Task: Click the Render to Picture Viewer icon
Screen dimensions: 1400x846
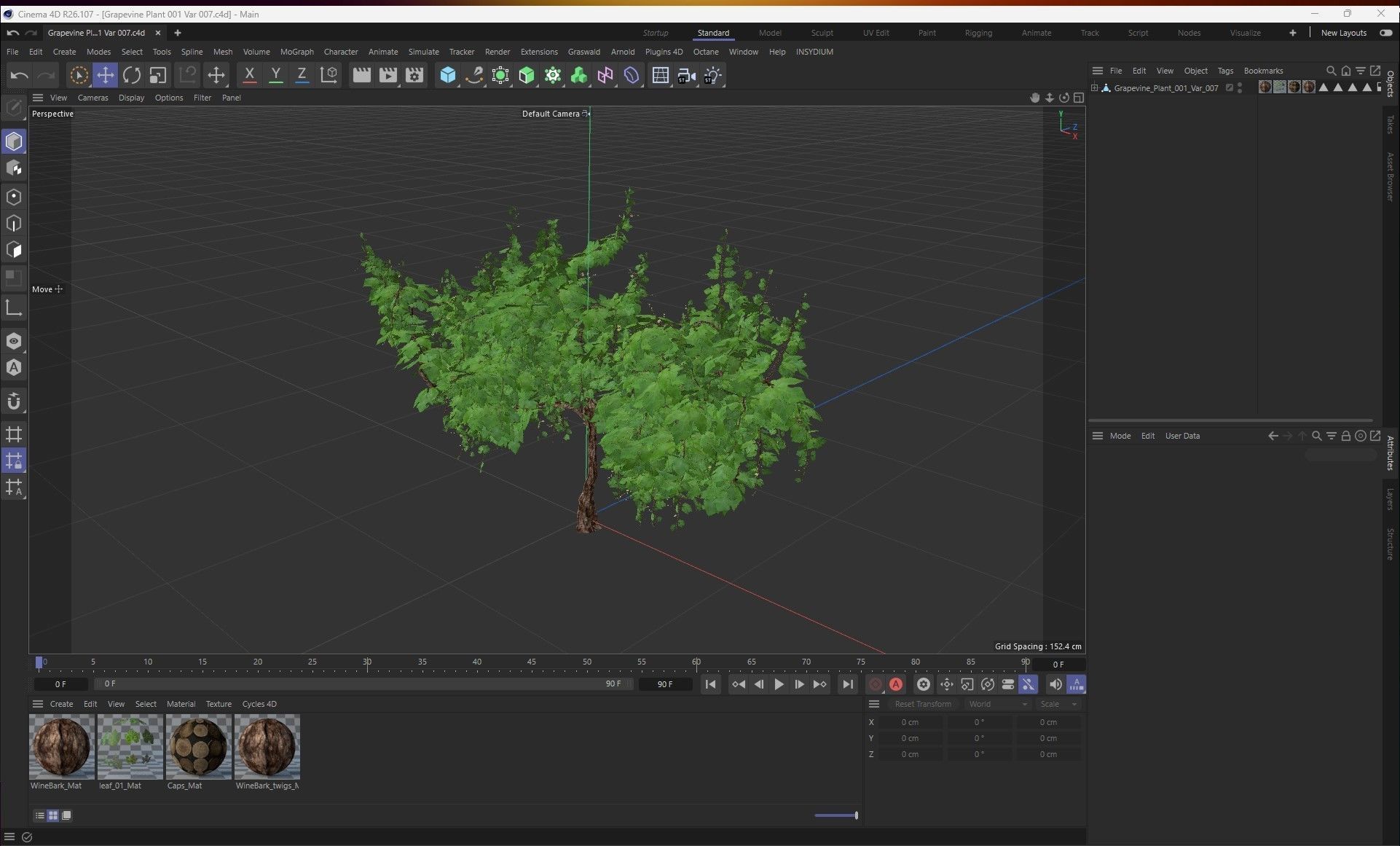Action: click(x=388, y=75)
